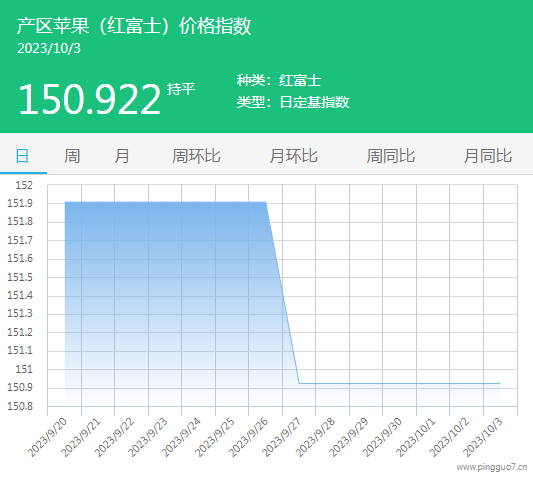Click the 2023/9/20 x-axis label
The width and height of the screenshot is (533, 477).
(x=47, y=437)
